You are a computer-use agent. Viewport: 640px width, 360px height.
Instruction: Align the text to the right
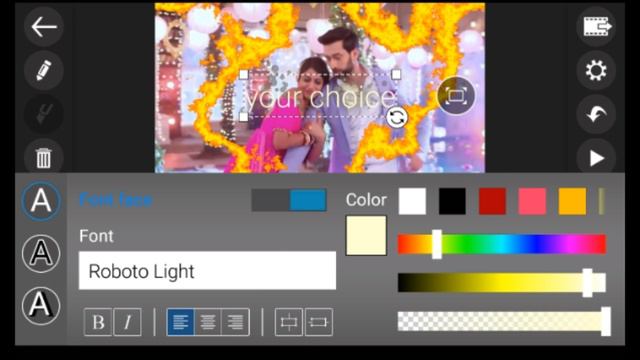236,322
